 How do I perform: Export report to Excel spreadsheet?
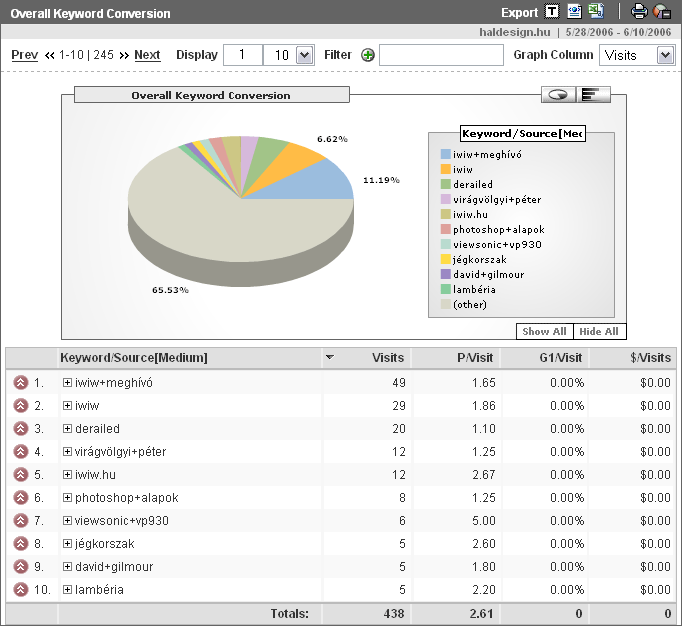pyautogui.click(x=596, y=12)
